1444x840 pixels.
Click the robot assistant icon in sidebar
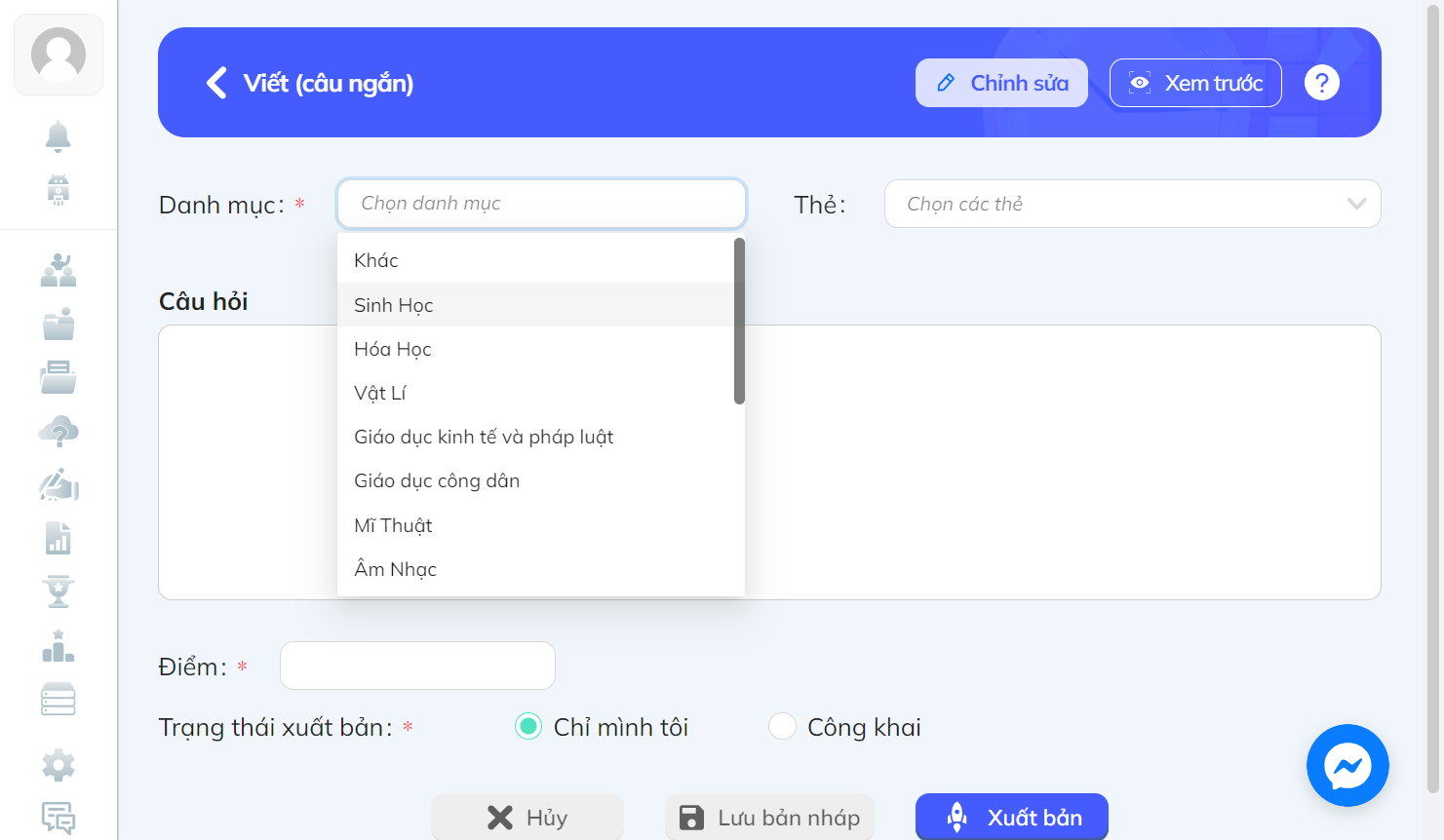59,189
